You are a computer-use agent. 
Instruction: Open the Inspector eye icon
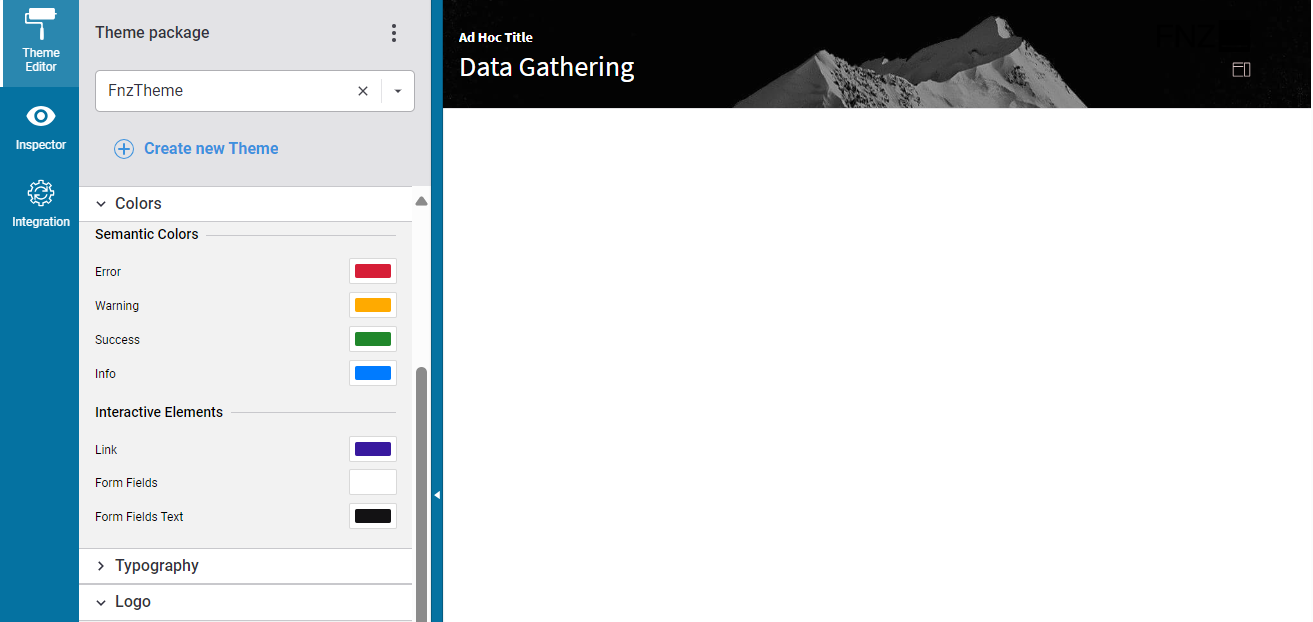click(40, 117)
